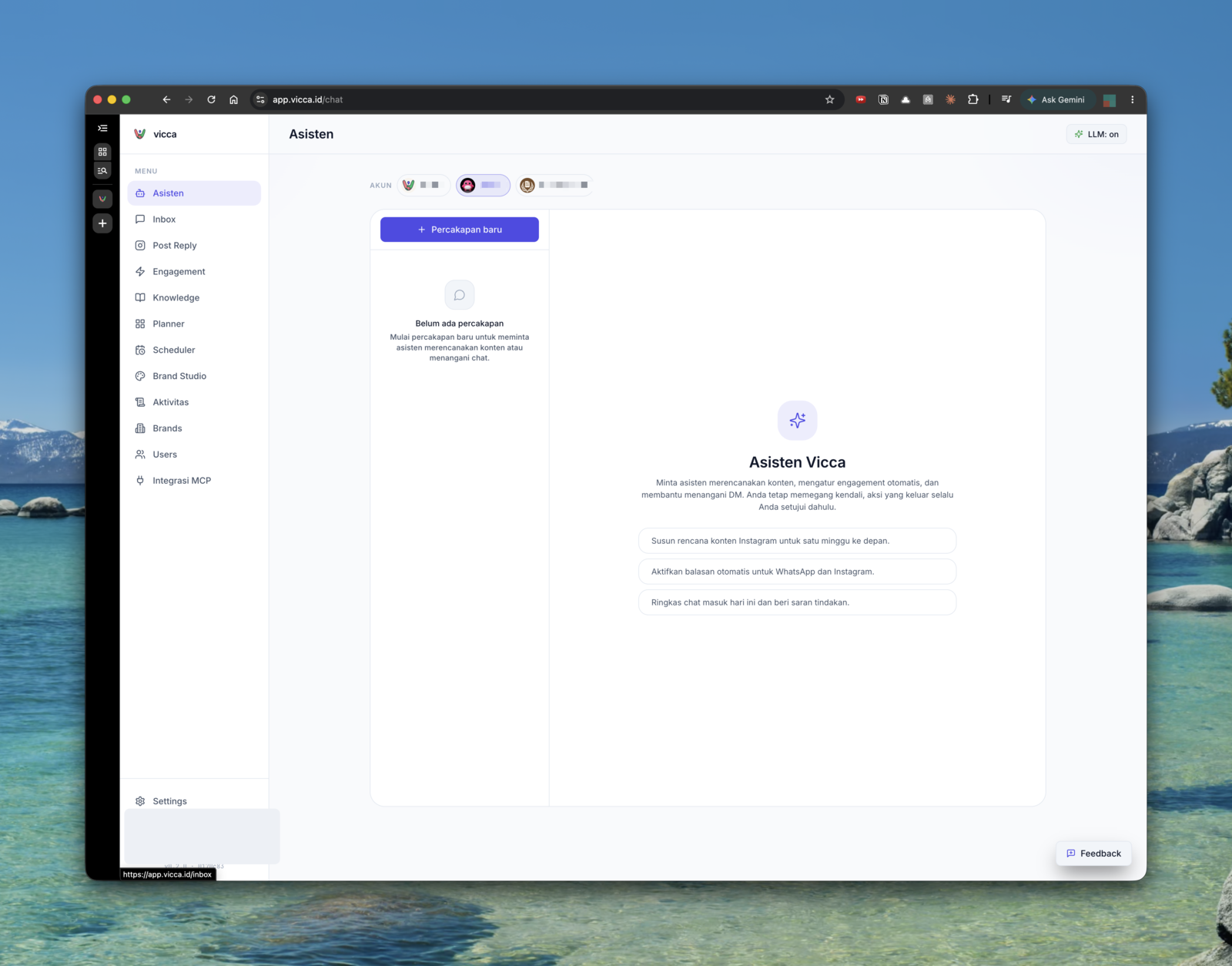Open browser extensions puzzle icon
1232x966 pixels.
(x=973, y=99)
